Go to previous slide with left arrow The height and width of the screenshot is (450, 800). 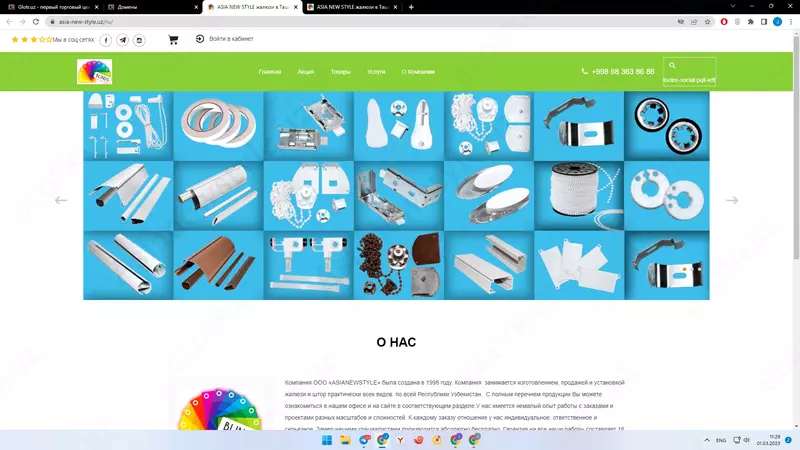pyautogui.click(x=61, y=200)
